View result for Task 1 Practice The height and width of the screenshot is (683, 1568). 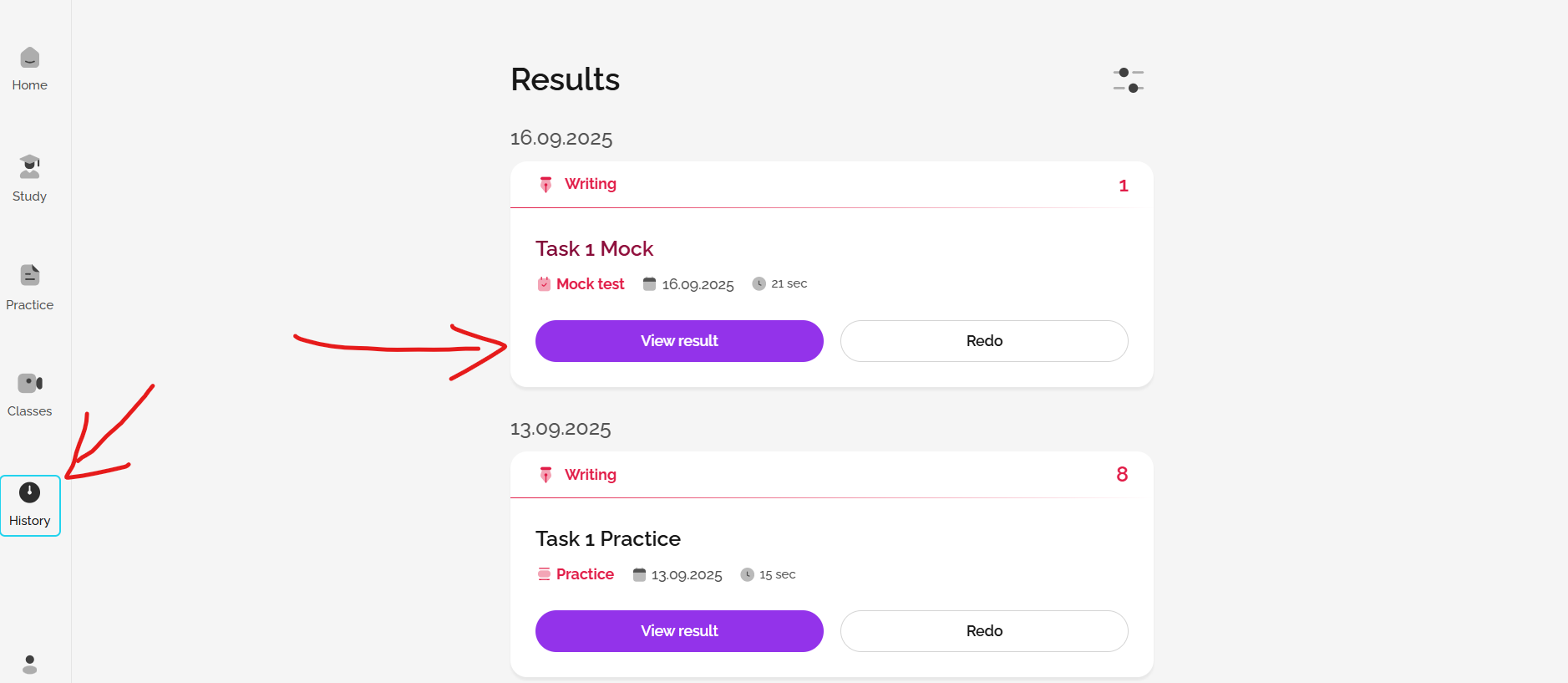679,631
